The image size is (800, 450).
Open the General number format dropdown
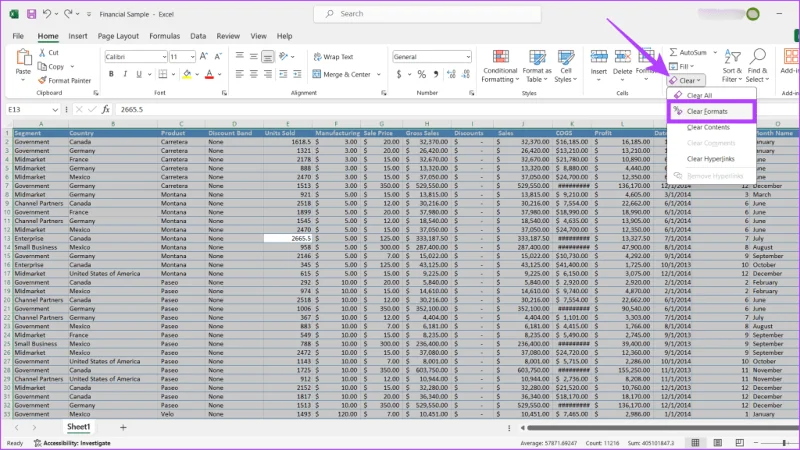coord(468,57)
